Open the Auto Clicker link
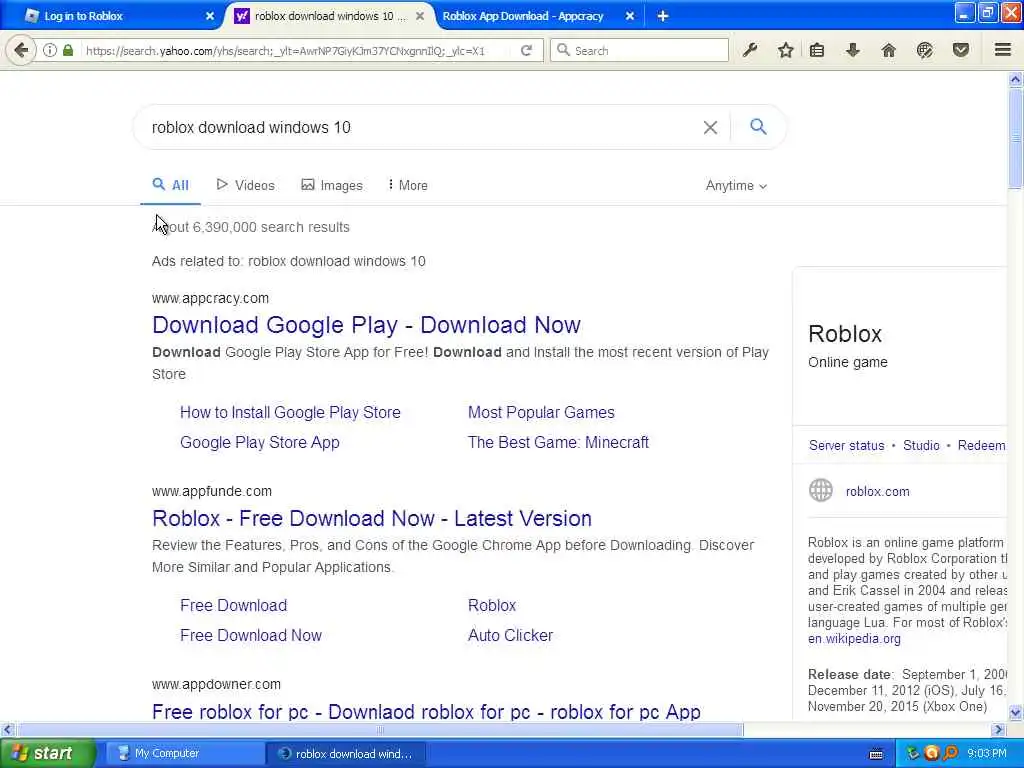The height and width of the screenshot is (768, 1024). (x=510, y=635)
